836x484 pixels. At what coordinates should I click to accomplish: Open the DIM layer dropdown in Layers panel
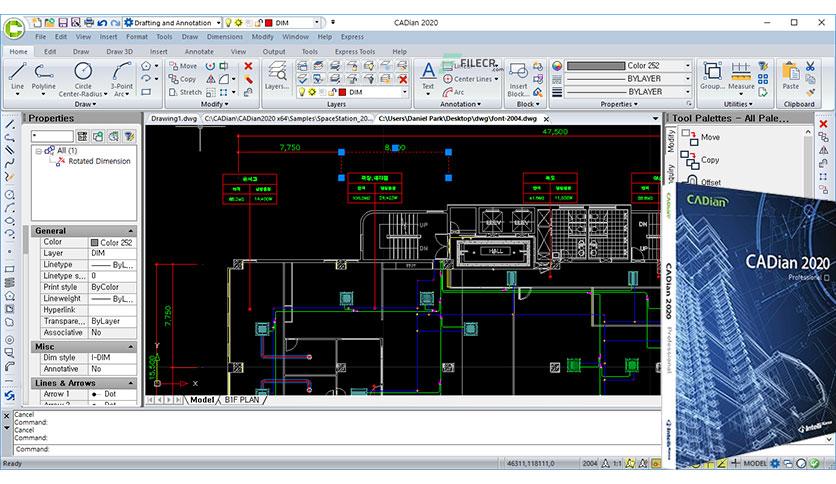[x=405, y=92]
